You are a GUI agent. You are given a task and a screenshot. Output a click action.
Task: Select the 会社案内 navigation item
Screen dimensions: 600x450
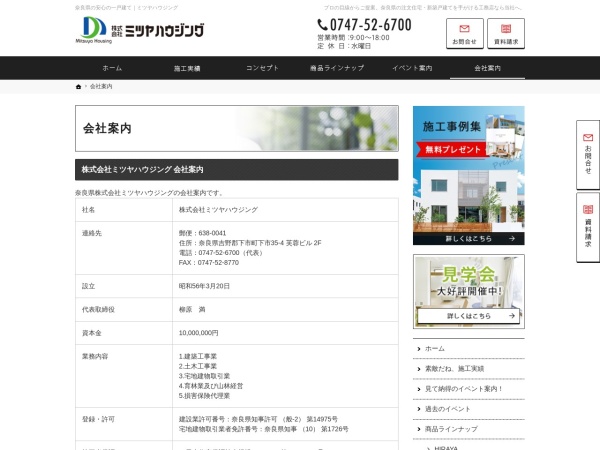tap(487, 68)
